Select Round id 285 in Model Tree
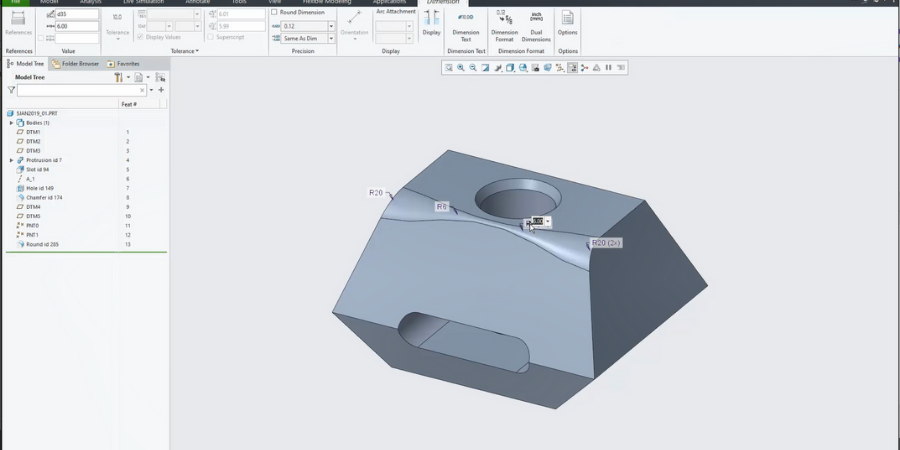900x450 pixels. pos(42,244)
